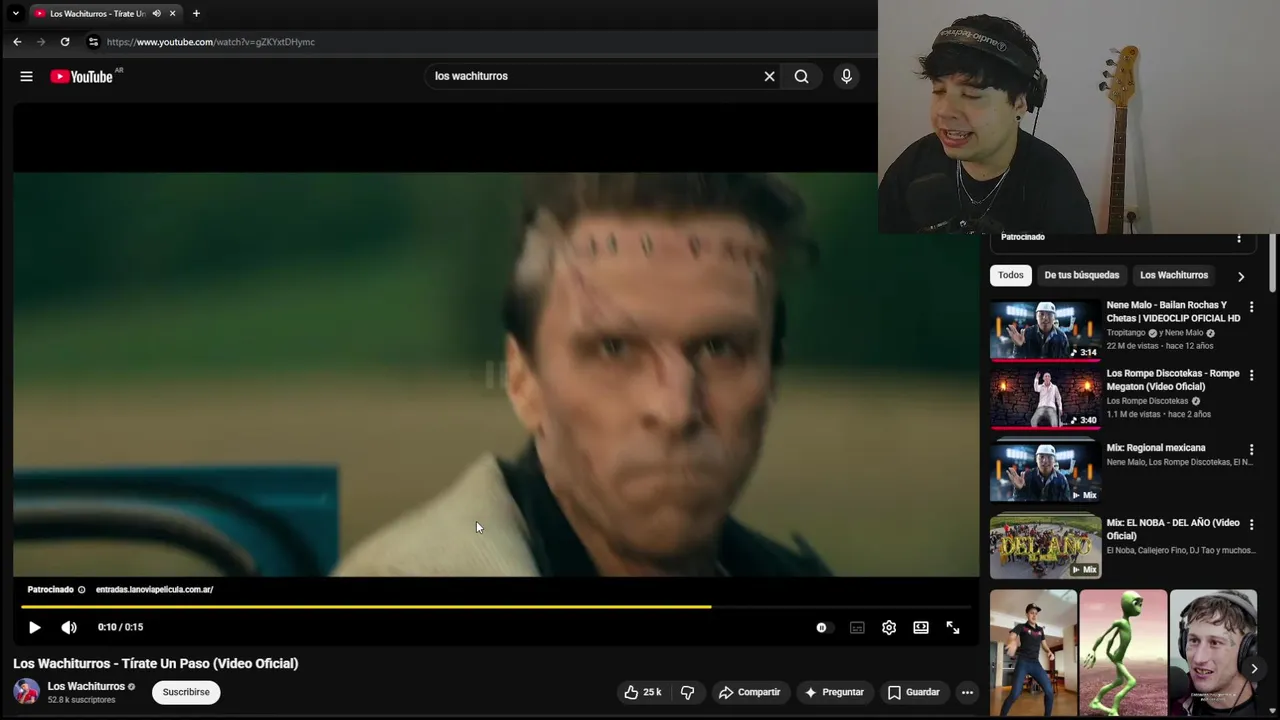Select the Todos filter chip
The height and width of the screenshot is (720, 1280).
pyautogui.click(x=1011, y=275)
